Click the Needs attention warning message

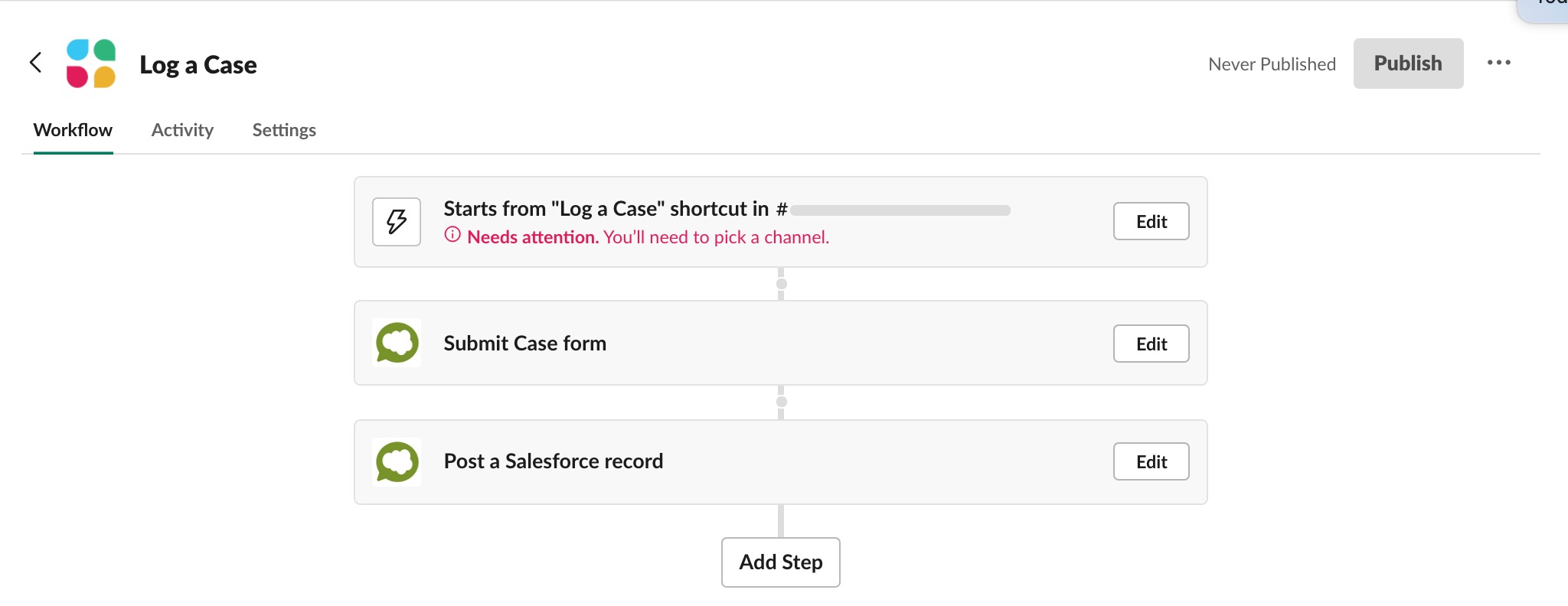click(x=648, y=237)
